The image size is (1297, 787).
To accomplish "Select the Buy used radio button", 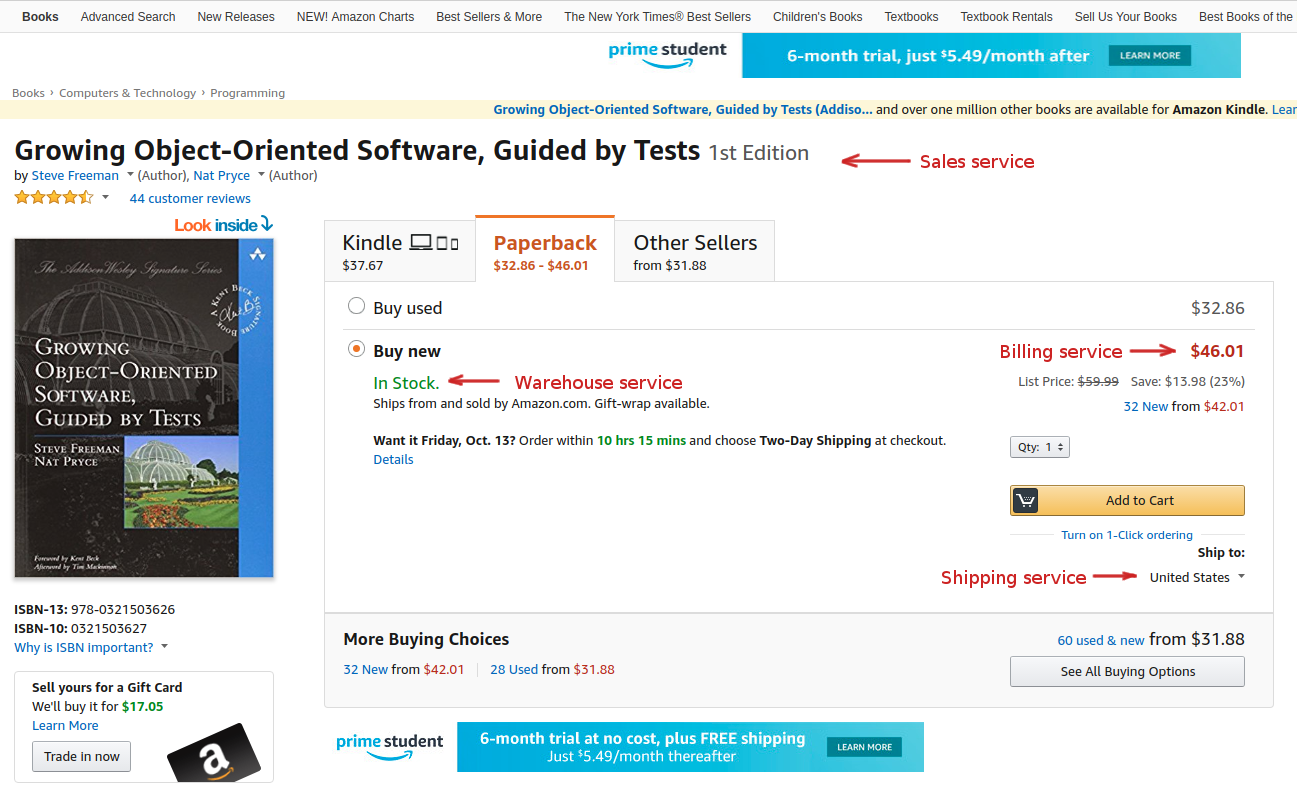I will [356, 306].
